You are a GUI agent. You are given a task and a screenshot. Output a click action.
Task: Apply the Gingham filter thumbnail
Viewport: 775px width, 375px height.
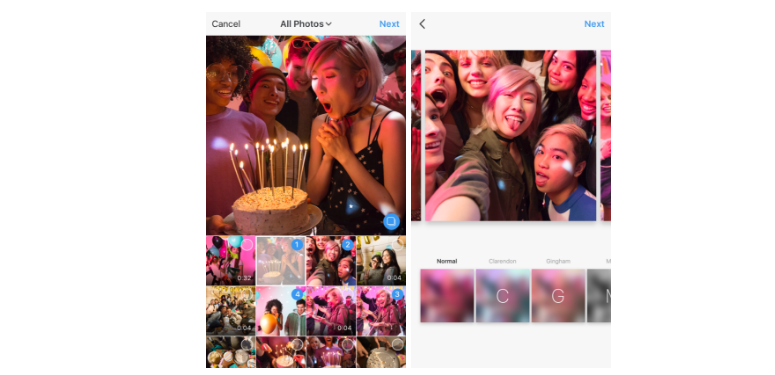(558, 295)
